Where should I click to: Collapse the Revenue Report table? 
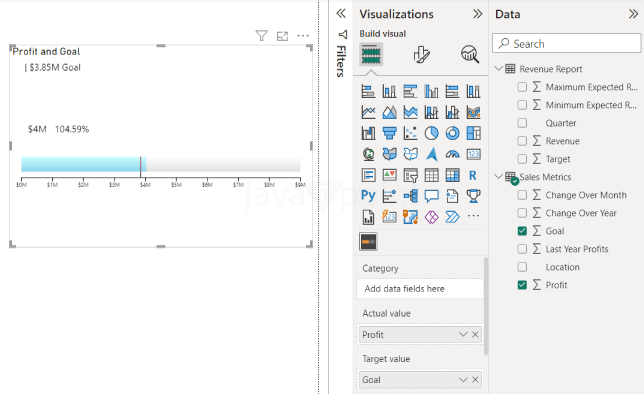499,68
